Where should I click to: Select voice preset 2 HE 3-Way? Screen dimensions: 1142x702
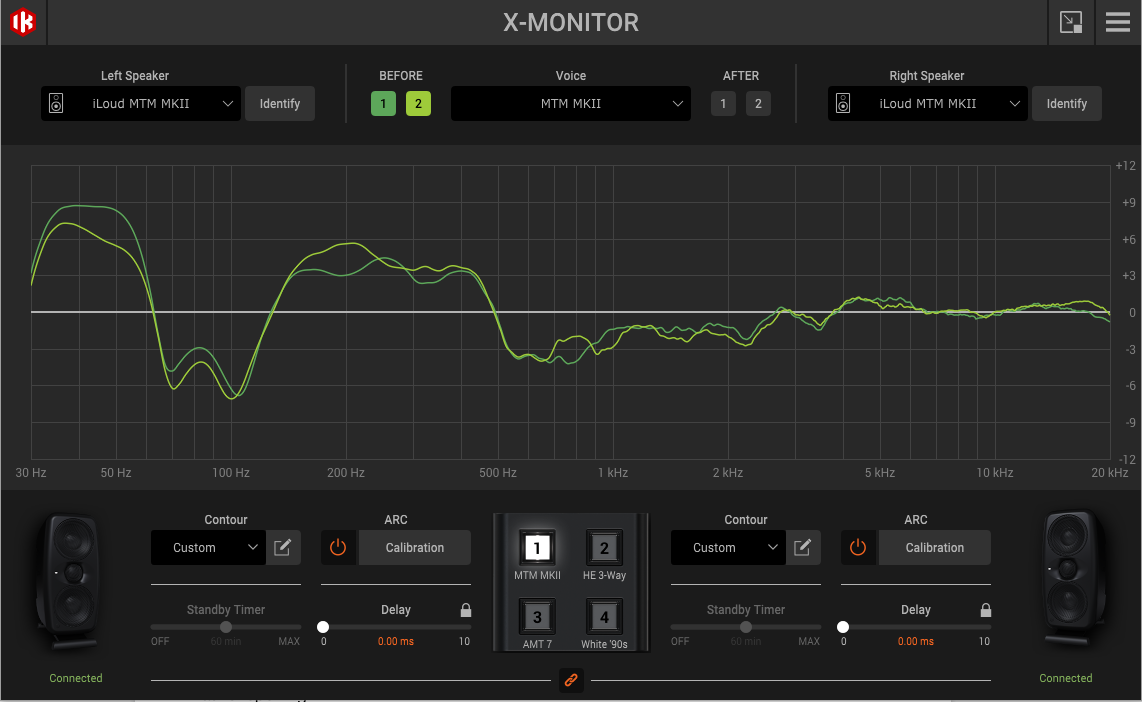605,548
